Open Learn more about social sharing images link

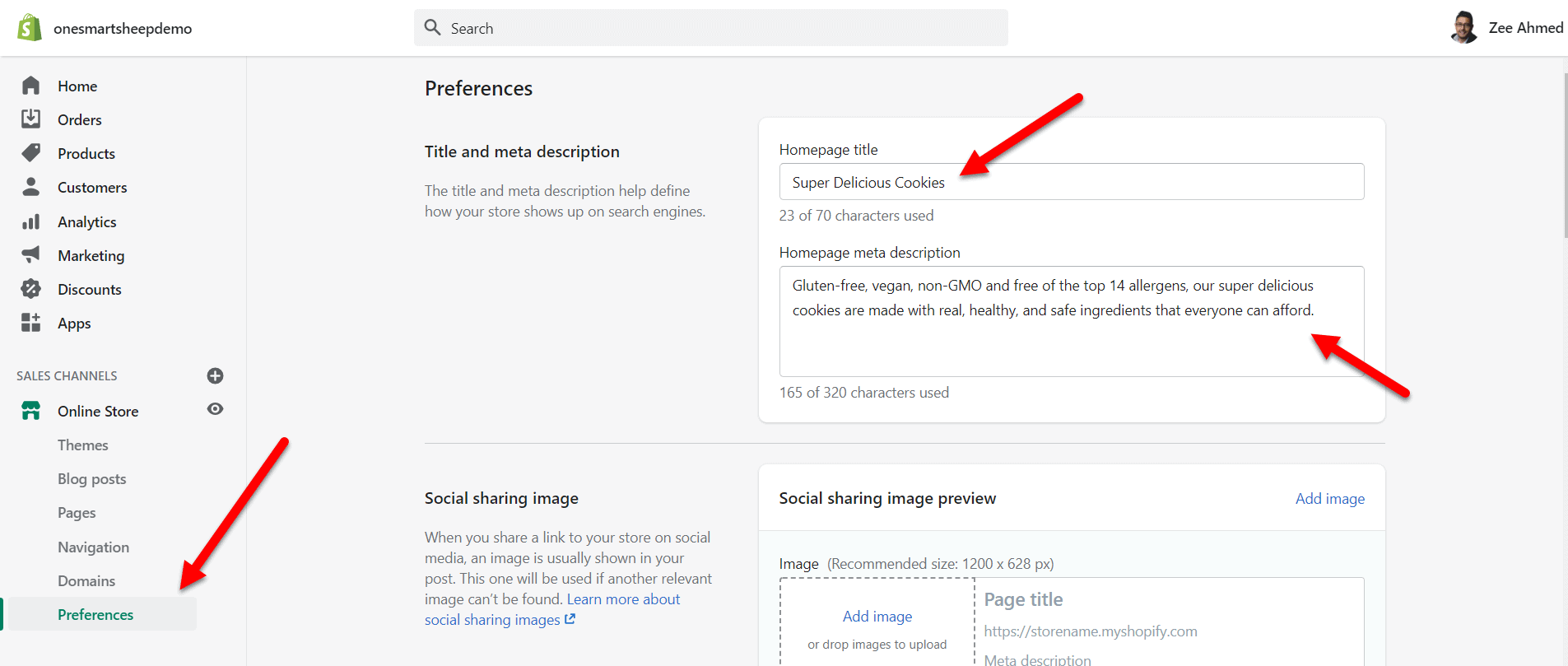point(552,609)
